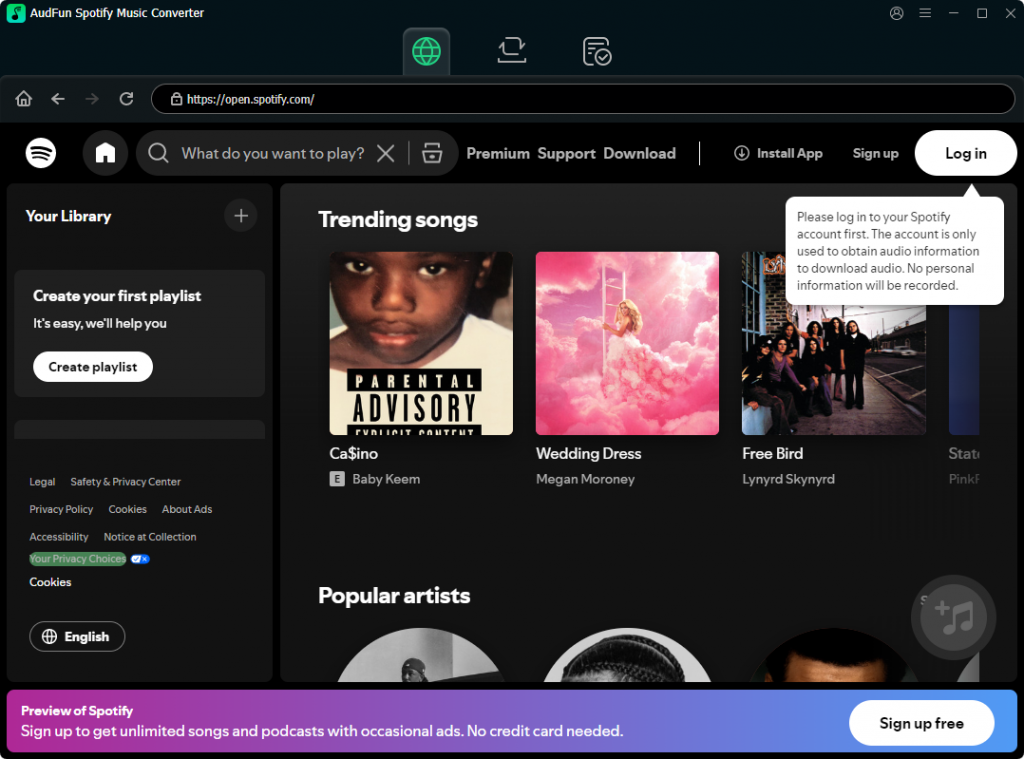This screenshot has height=759, width=1024.
Task: Click the Wedding Dress song title
Action: pos(588,453)
